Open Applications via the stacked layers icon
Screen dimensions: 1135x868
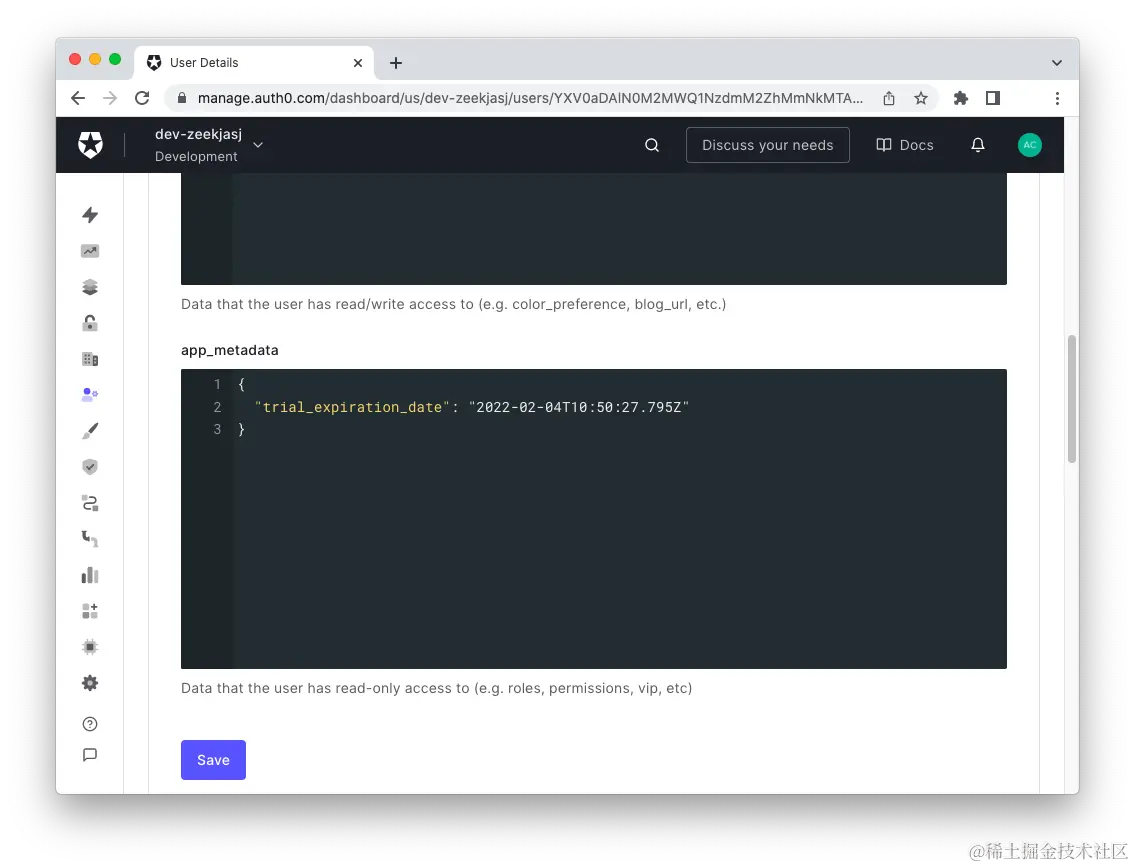pyautogui.click(x=90, y=287)
